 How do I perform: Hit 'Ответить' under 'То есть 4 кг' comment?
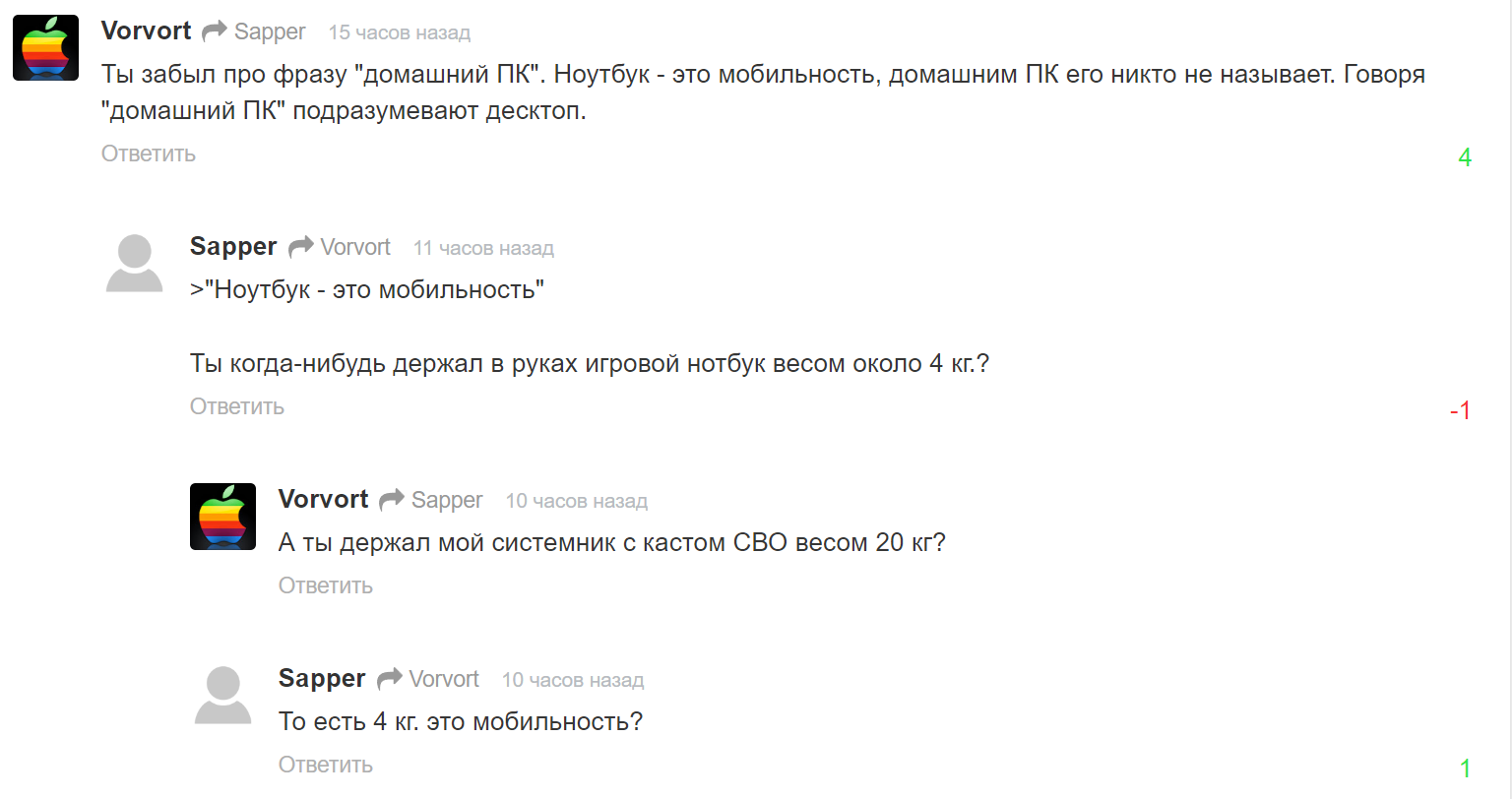(x=325, y=765)
